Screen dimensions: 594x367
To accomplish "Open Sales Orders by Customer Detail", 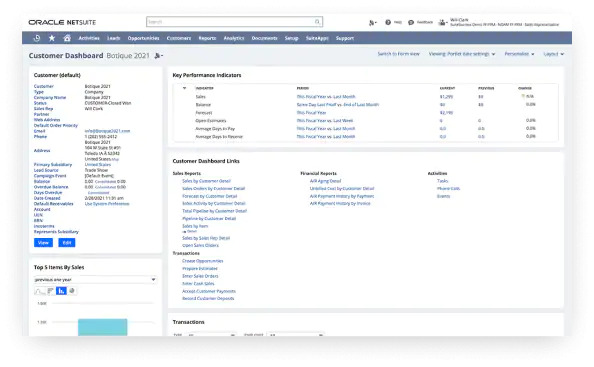I will click(x=214, y=189).
